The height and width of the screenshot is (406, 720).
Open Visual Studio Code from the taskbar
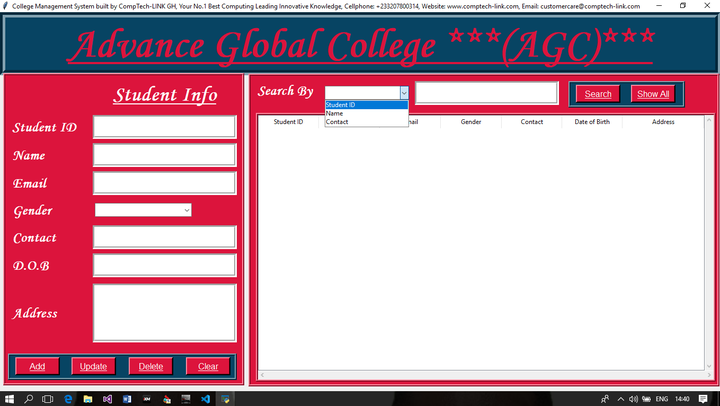coord(205,399)
